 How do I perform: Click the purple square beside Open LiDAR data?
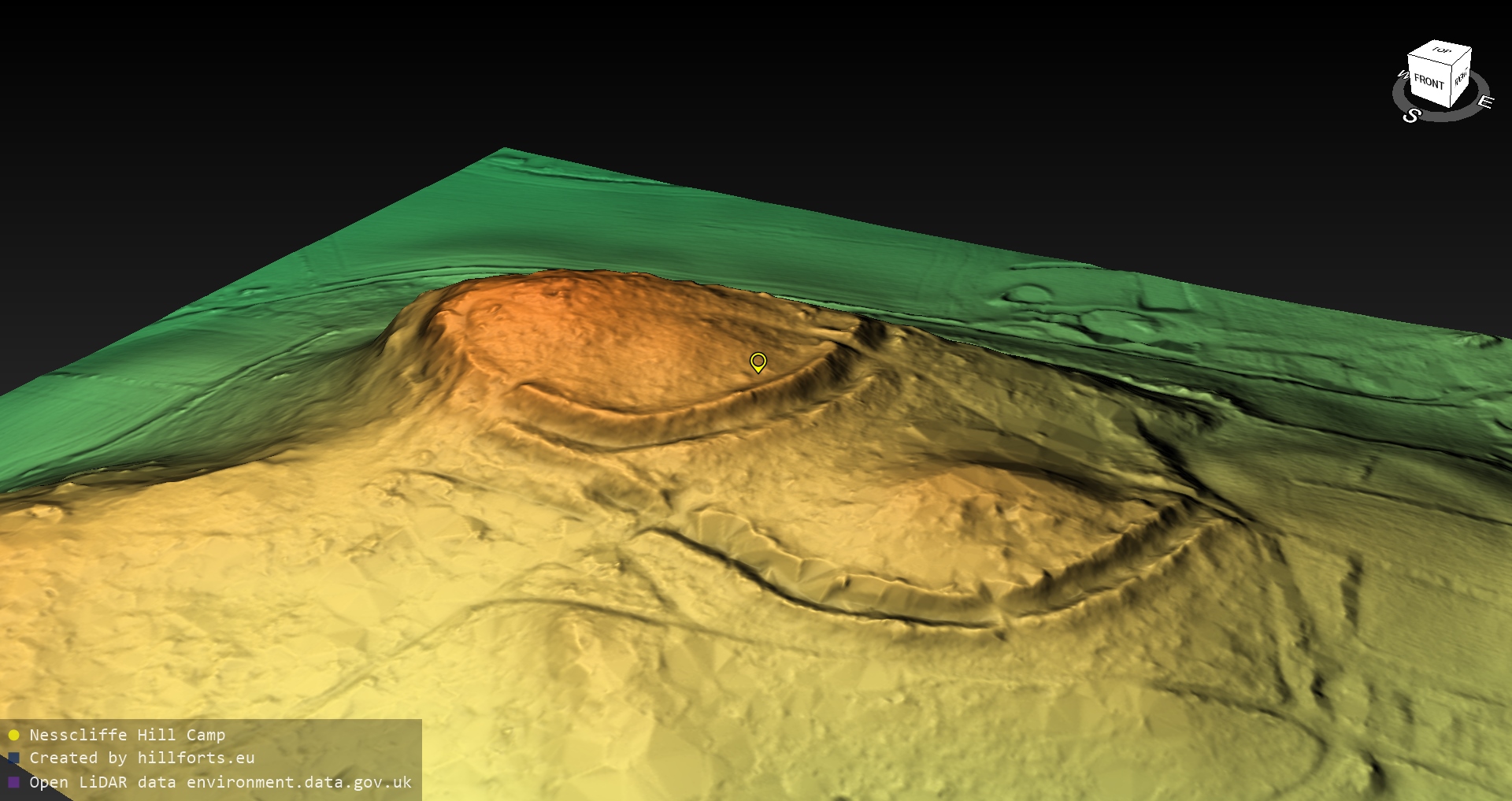13,782
